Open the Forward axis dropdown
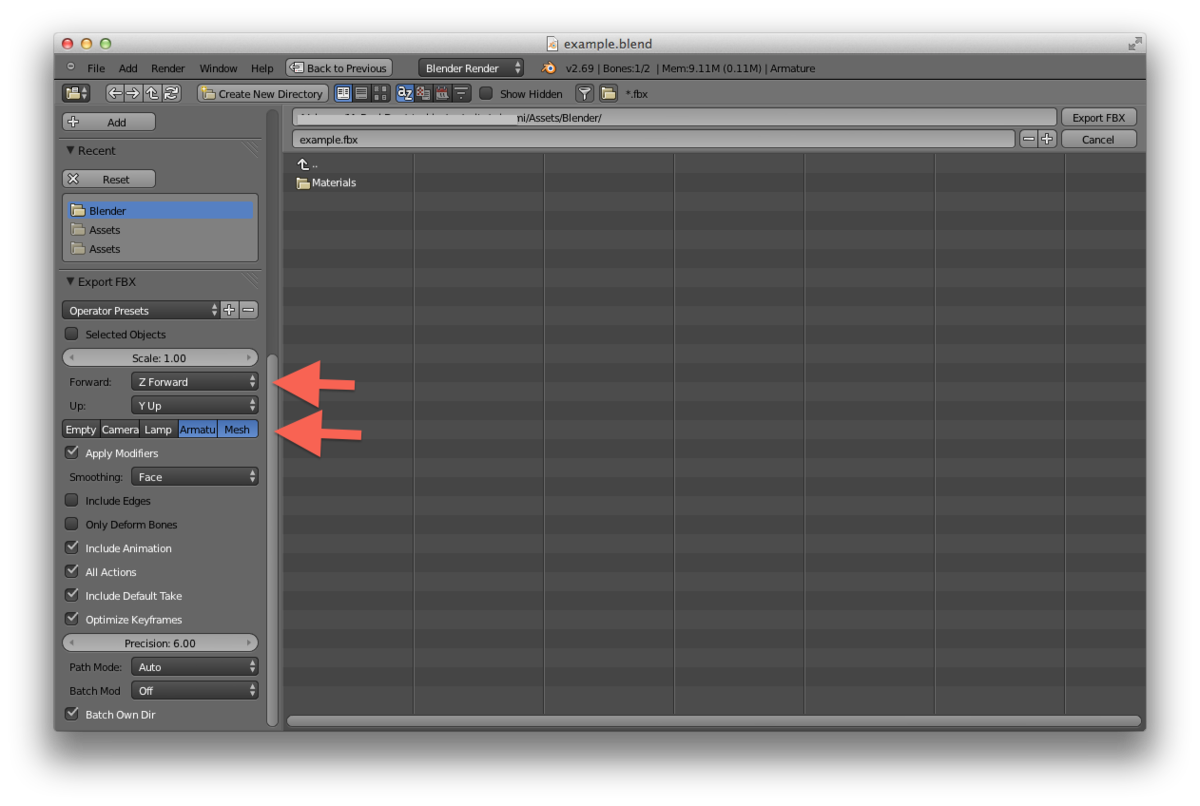 pos(195,381)
